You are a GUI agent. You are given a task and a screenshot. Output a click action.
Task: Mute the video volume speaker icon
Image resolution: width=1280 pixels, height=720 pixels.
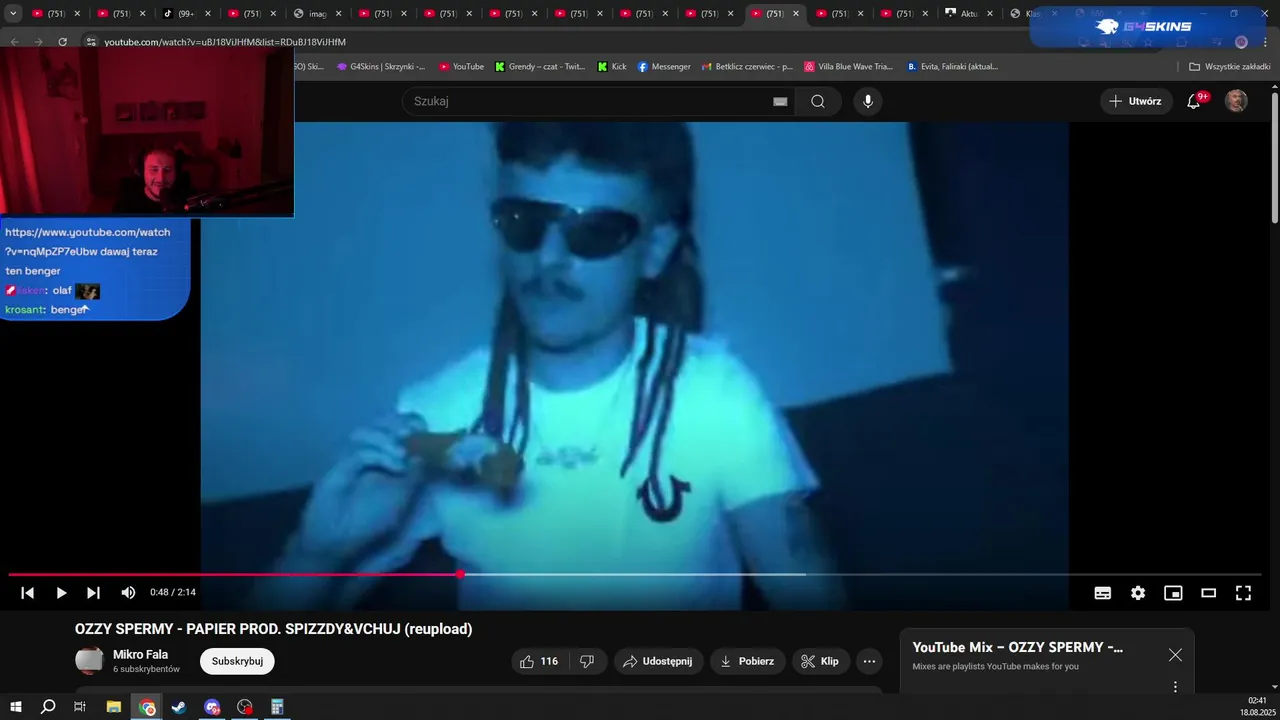[x=128, y=593]
